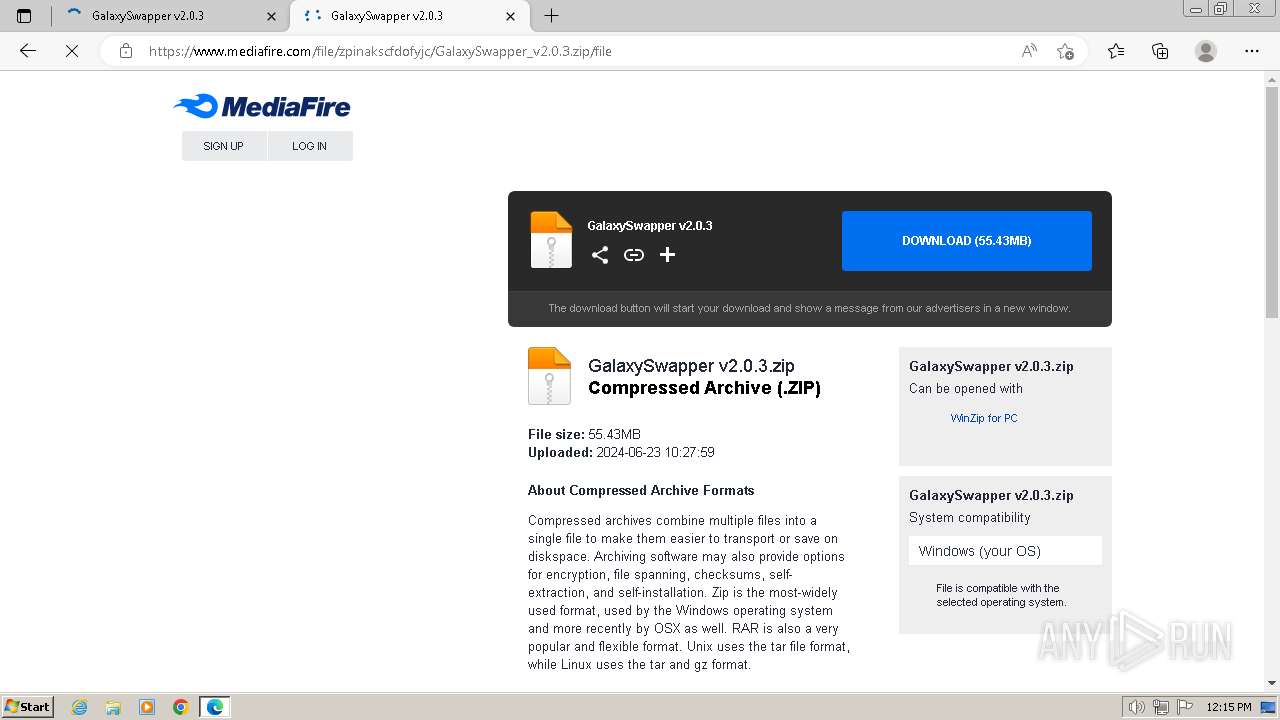Viewport: 1280px width, 720px height.
Task: Click the taskbar clock 12:15 PM
Action: coord(1229,707)
